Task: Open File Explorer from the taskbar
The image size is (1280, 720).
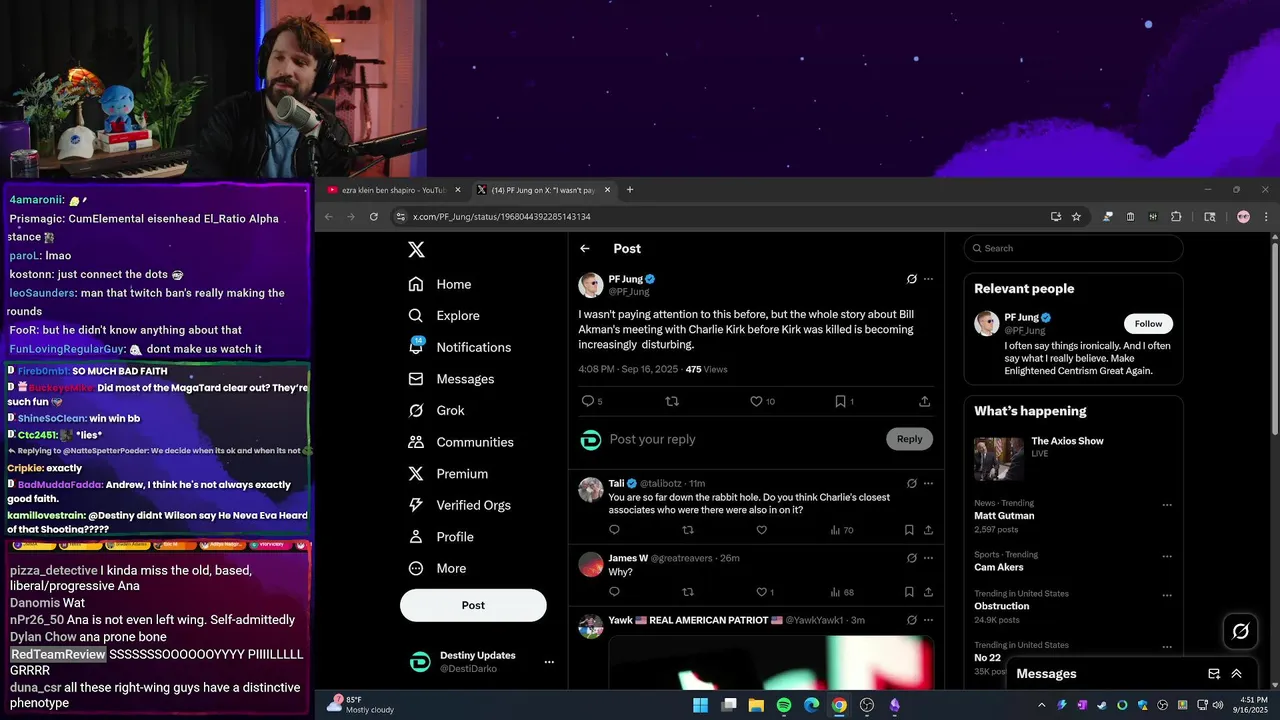Action: [756, 705]
